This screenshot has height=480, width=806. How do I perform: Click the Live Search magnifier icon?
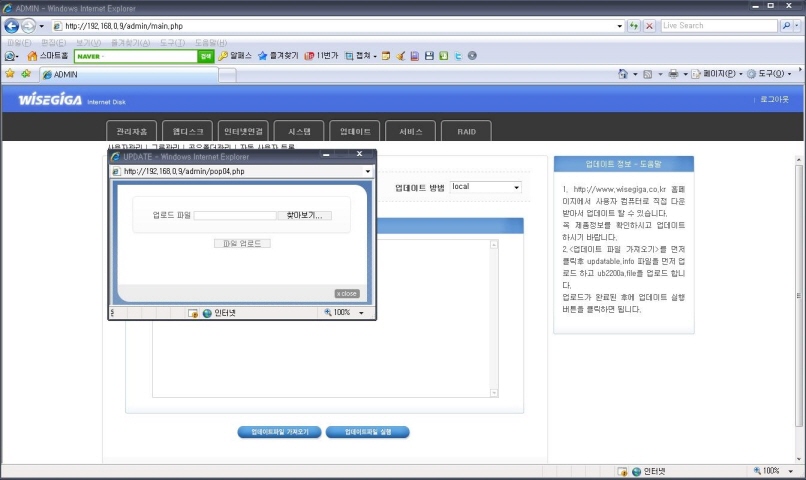tap(788, 25)
